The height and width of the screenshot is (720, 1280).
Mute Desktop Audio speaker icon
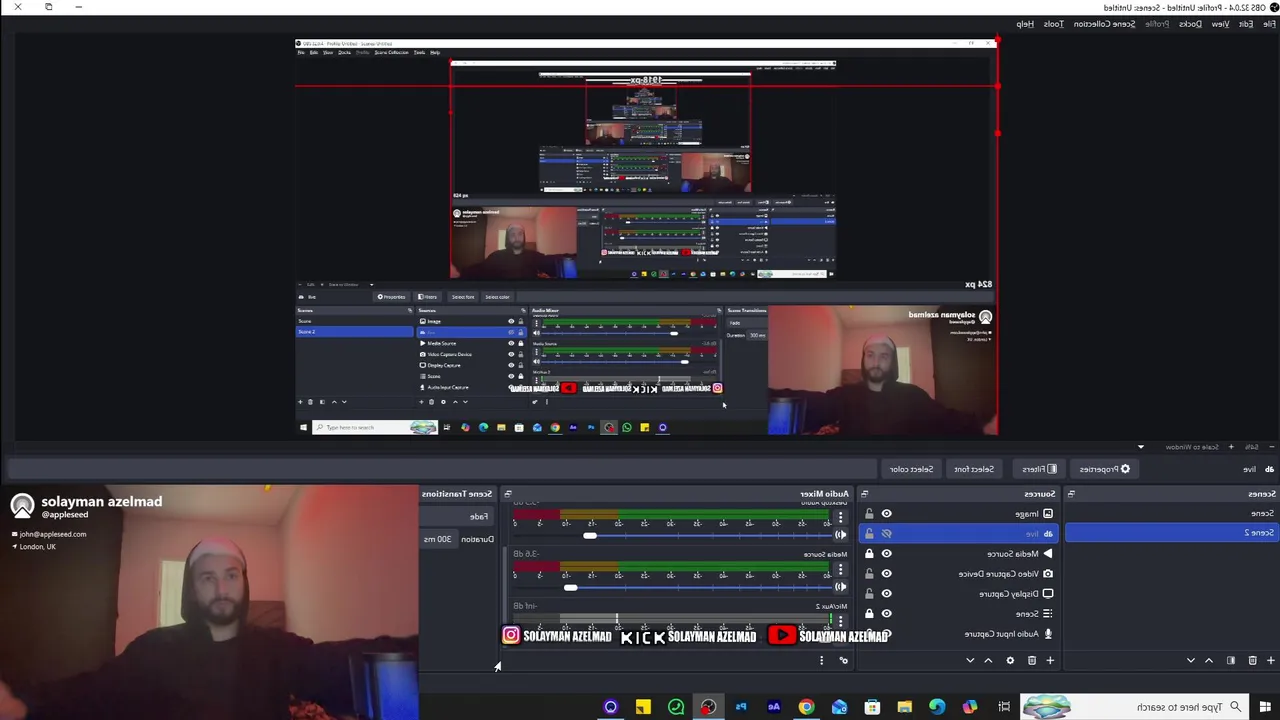[x=840, y=535]
